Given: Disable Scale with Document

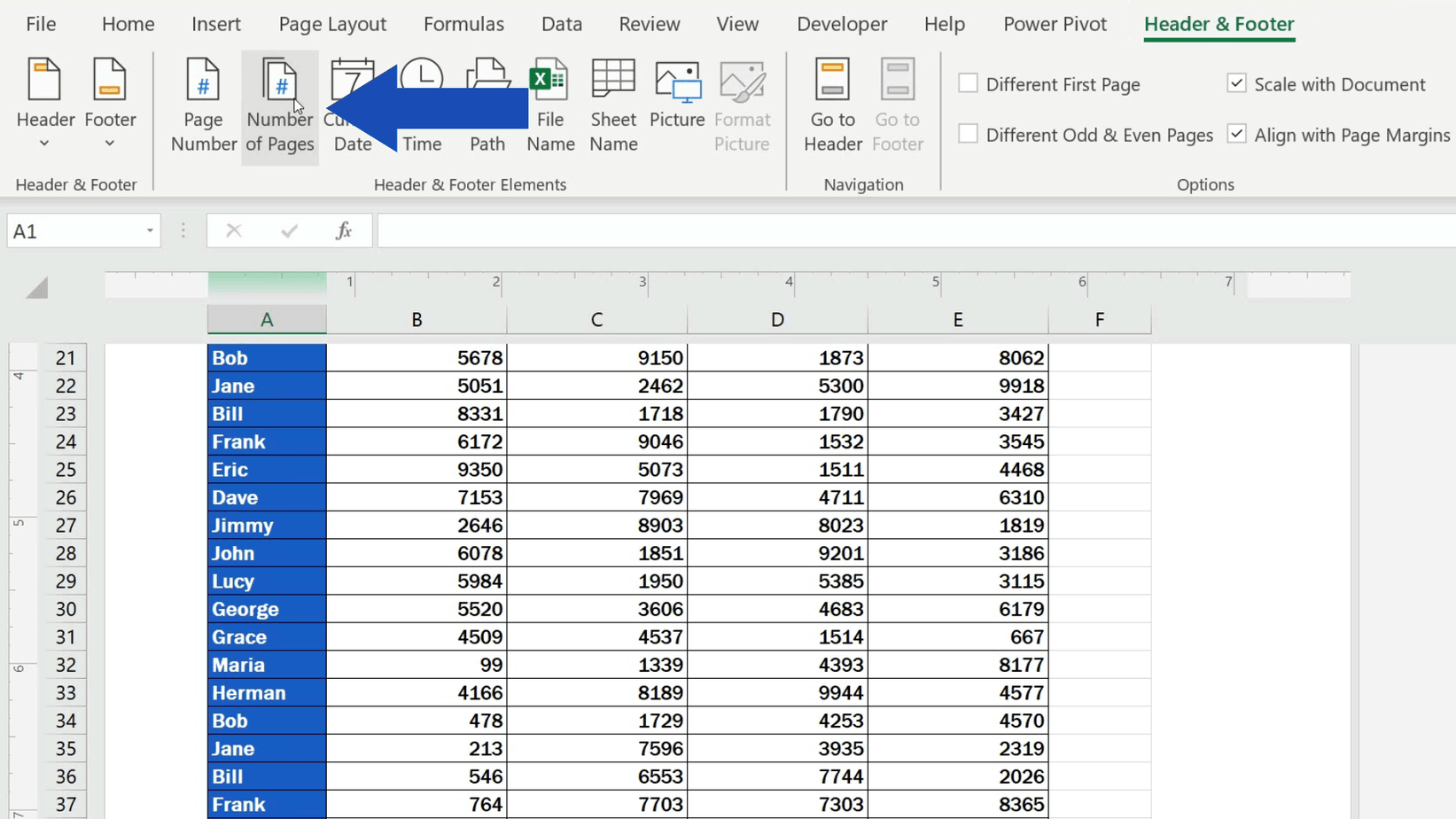Looking at the screenshot, I should point(1236,82).
